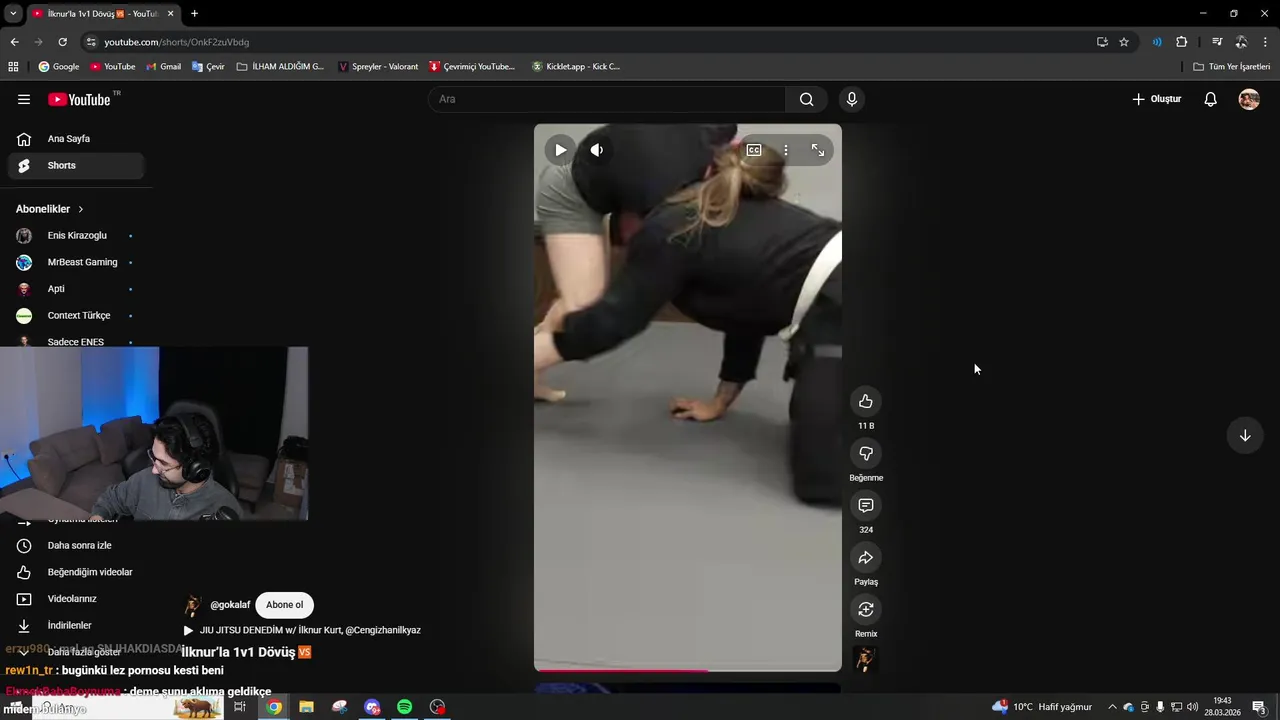Go to Ana Sayfa in sidebar
1280x720 pixels.
[76, 139]
